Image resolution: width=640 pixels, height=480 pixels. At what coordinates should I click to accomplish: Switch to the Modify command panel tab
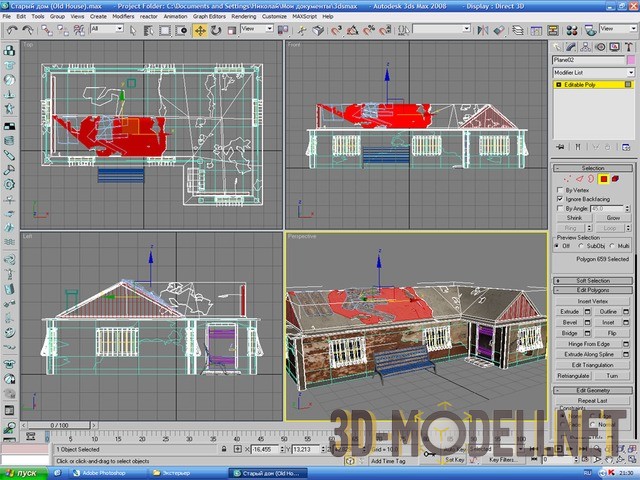click(x=571, y=45)
